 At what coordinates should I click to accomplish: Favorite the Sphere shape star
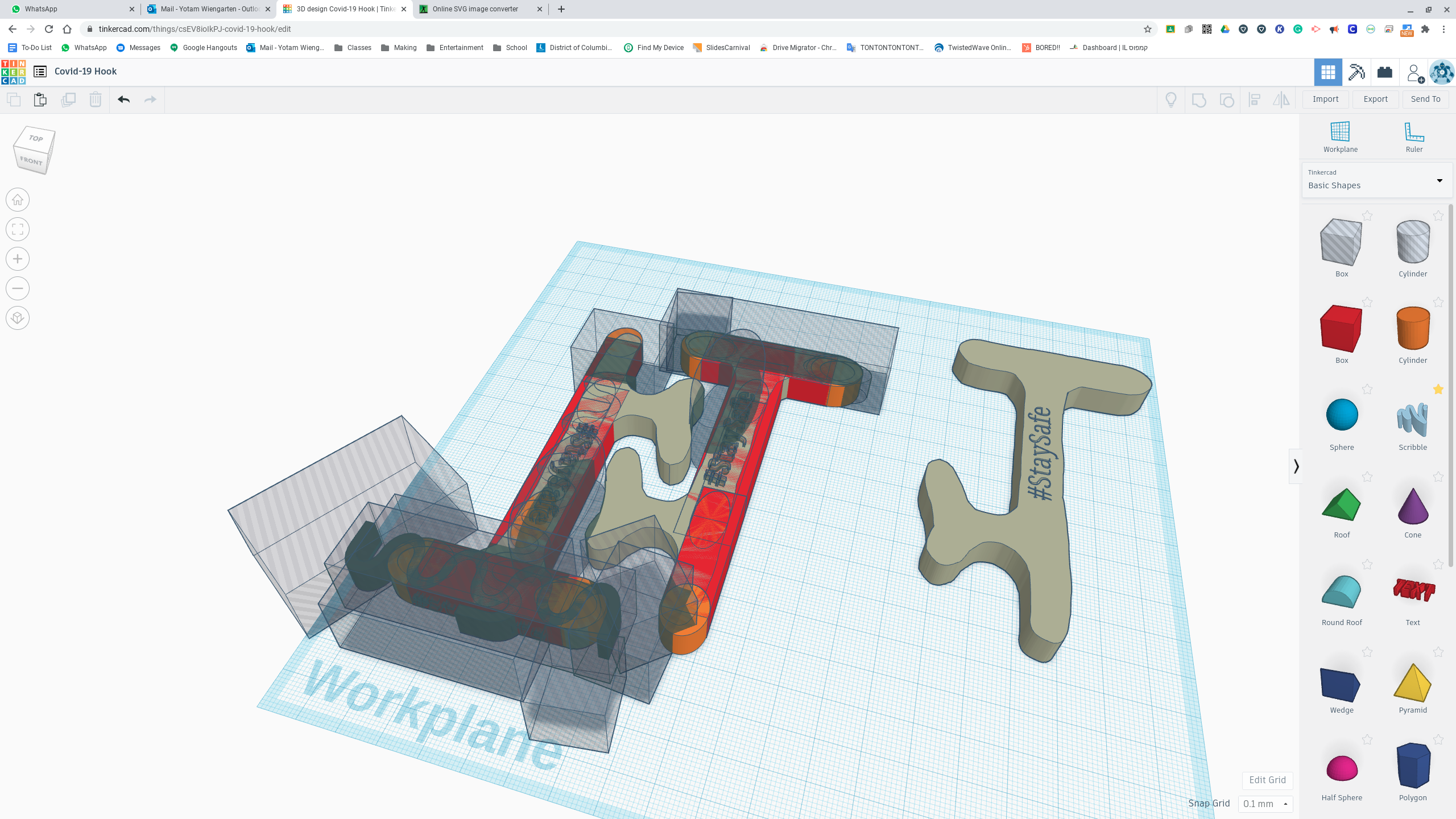coord(1367,389)
